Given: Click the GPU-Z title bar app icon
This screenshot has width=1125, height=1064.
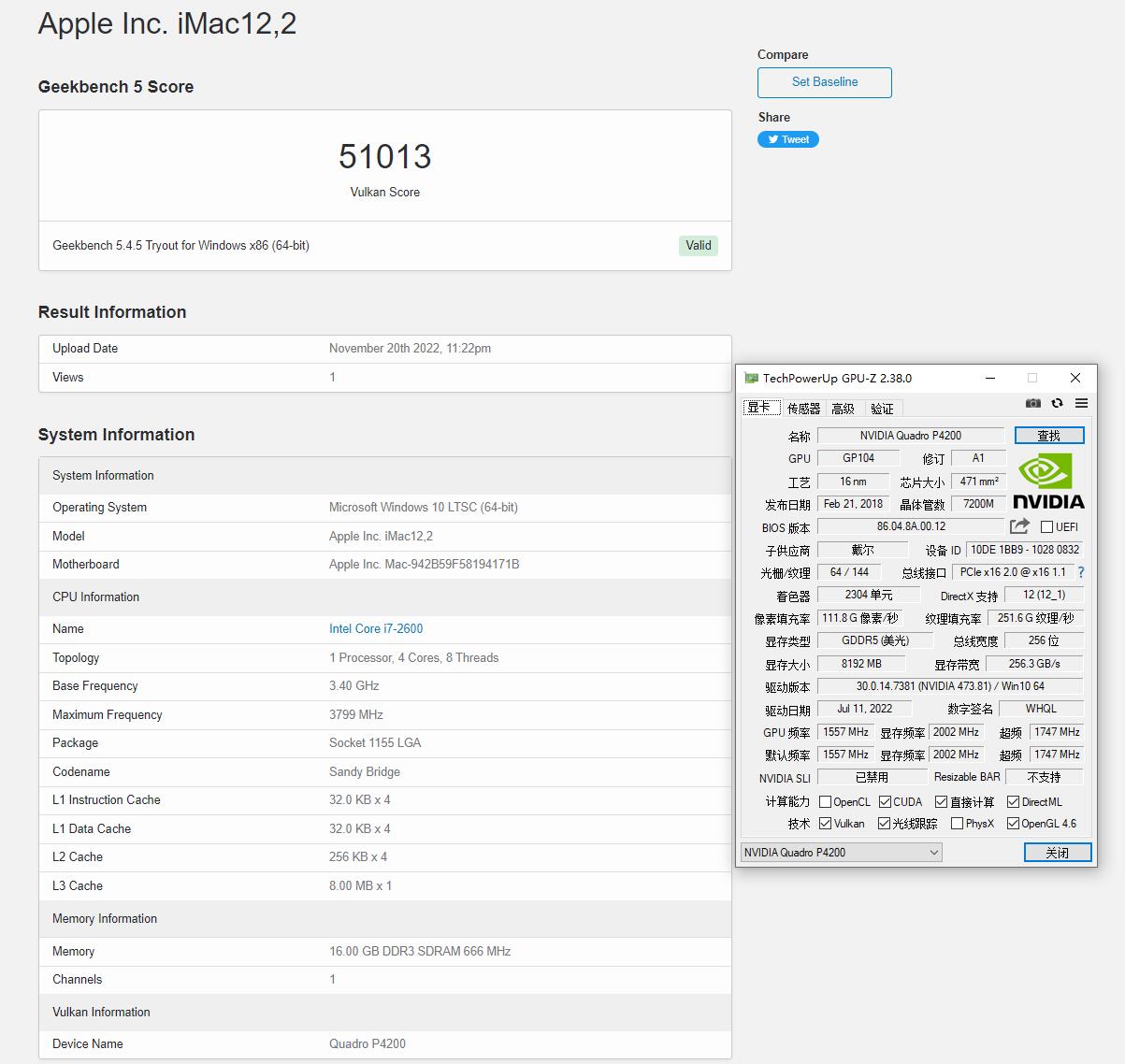Looking at the screenshot, I should tap(751, 378).
